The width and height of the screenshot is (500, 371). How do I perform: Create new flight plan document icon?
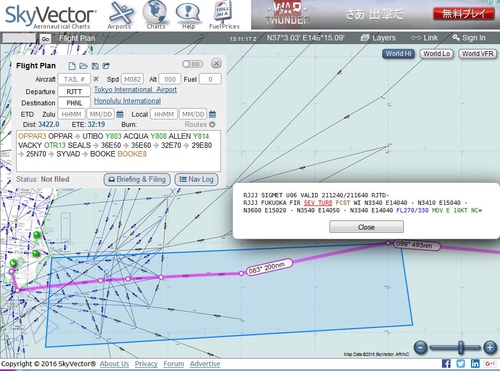pos(72,66)
